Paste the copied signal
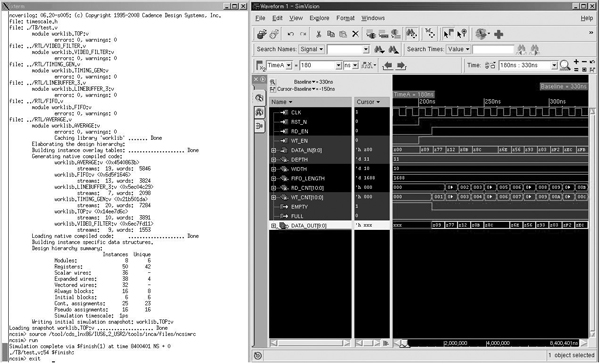This screenshot has width=600, height=364. [x=343, y=34]
